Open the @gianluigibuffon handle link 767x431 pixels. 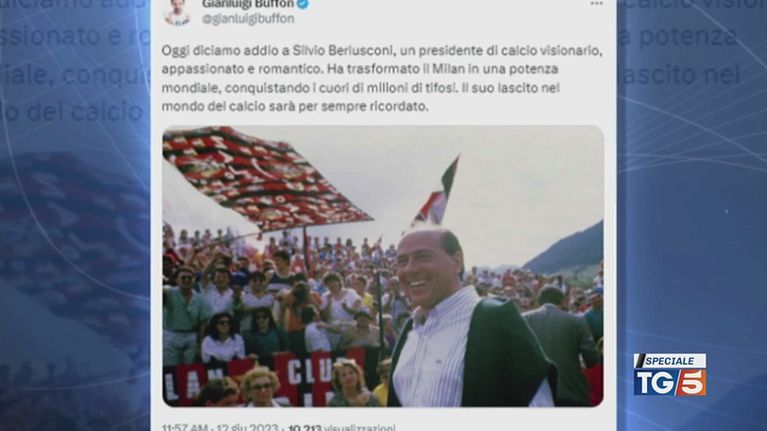(x=248, y=19)
